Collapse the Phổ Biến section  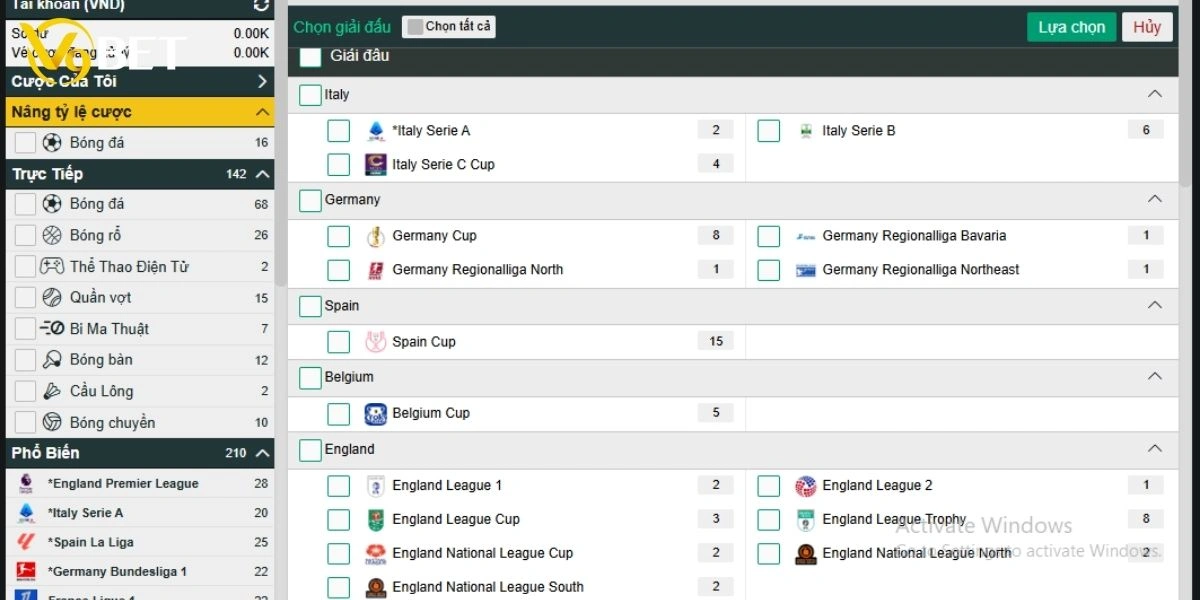click(262, 453)
